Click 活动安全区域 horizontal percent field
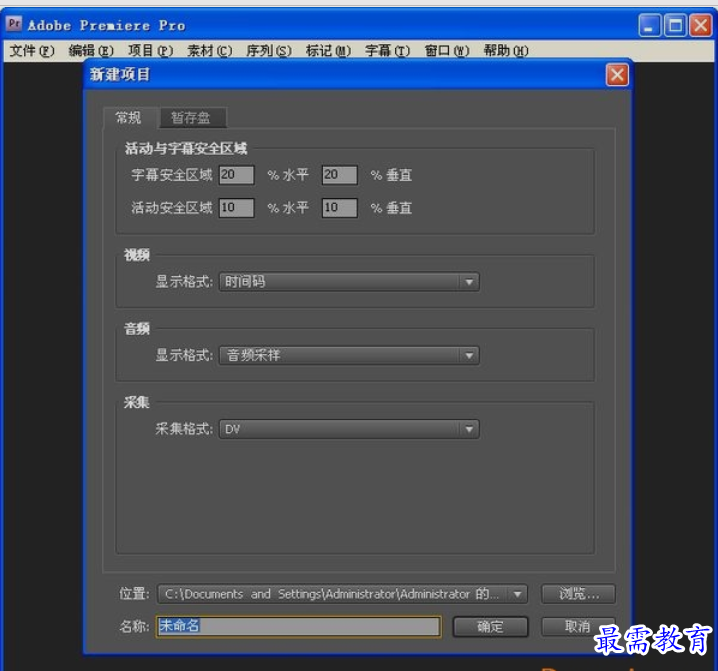Viewport: 718px width, 671px height. [236, 207]
